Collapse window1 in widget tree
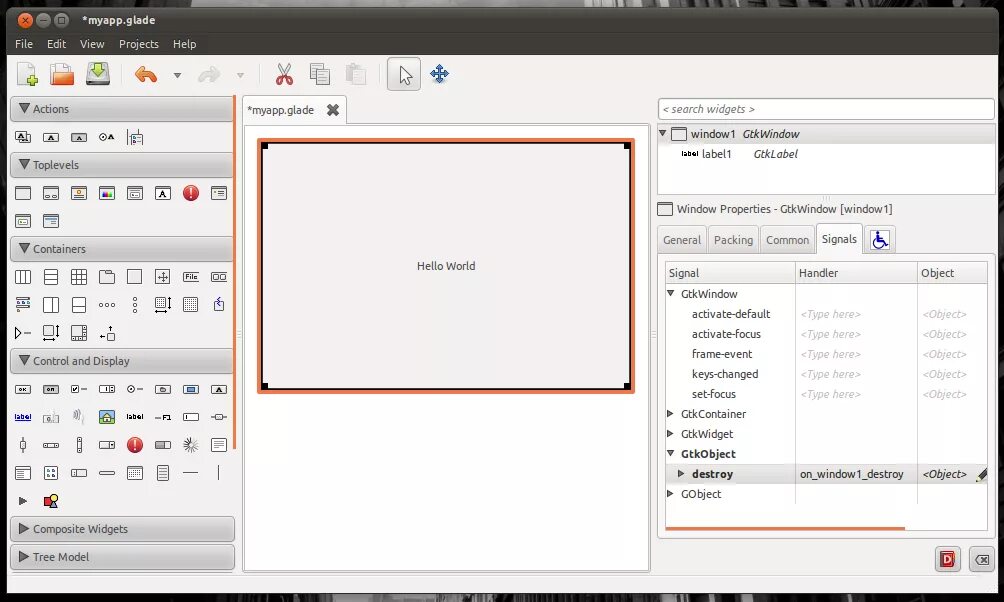The height and width of the screenshot is (602, 1004). [x=663, y=133]
